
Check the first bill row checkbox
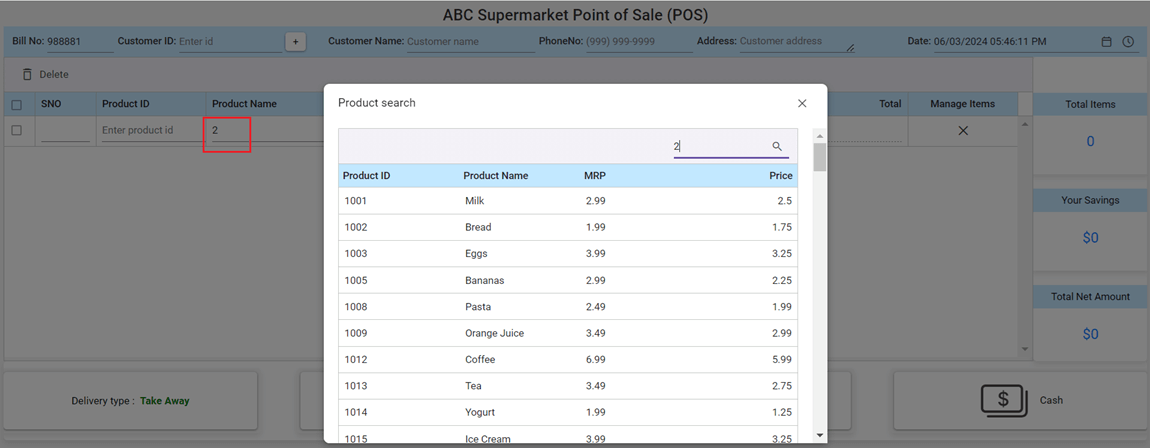pos(16,131)
